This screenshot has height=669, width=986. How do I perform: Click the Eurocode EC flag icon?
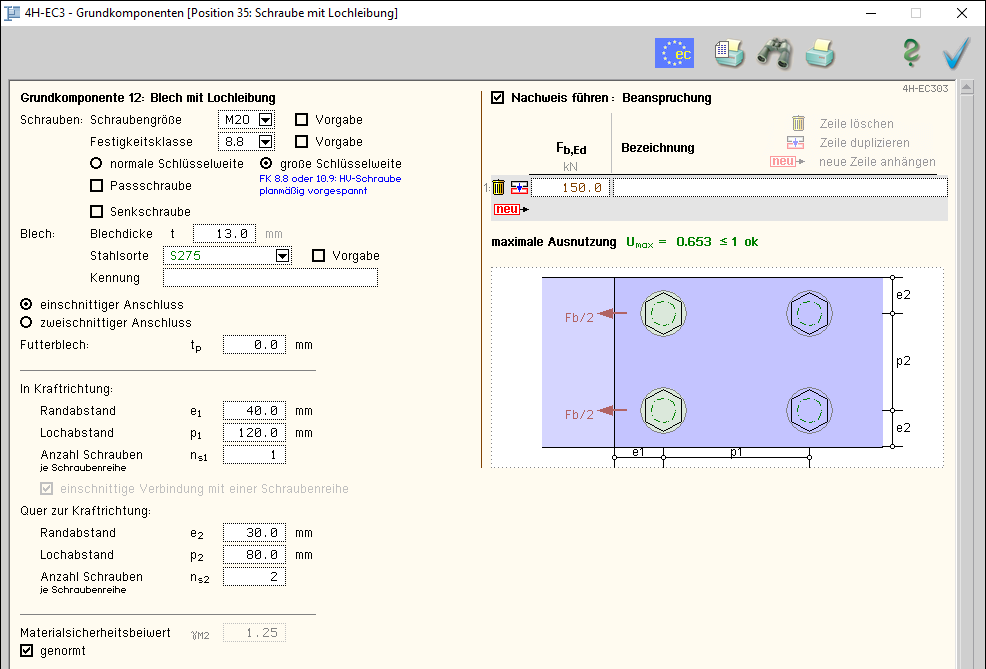pos(674,53)
